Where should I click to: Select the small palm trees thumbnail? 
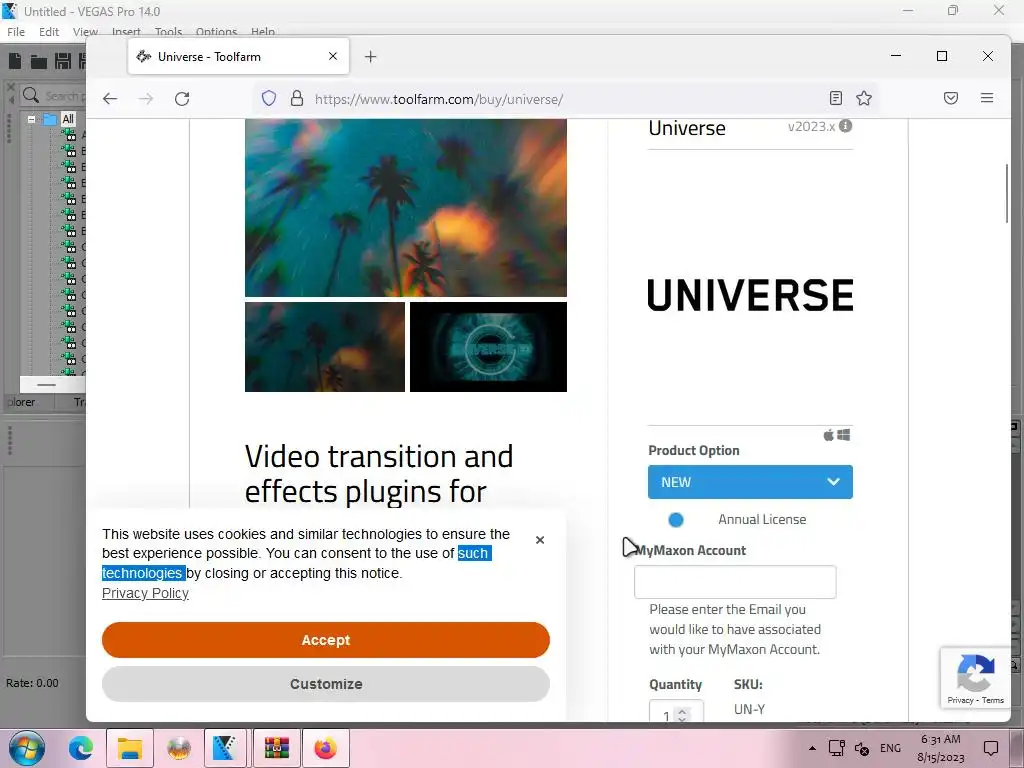click(x=325, y=347)
